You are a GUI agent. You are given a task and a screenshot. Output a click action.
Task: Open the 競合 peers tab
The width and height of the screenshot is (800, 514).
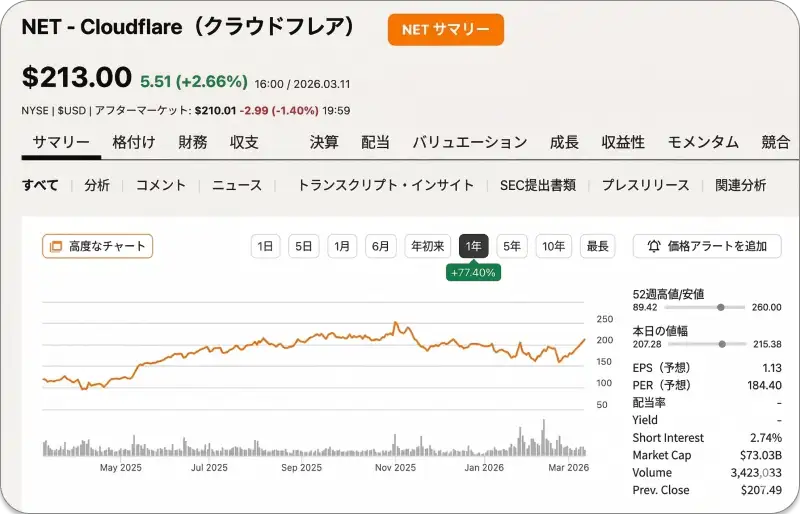point(776,142)
